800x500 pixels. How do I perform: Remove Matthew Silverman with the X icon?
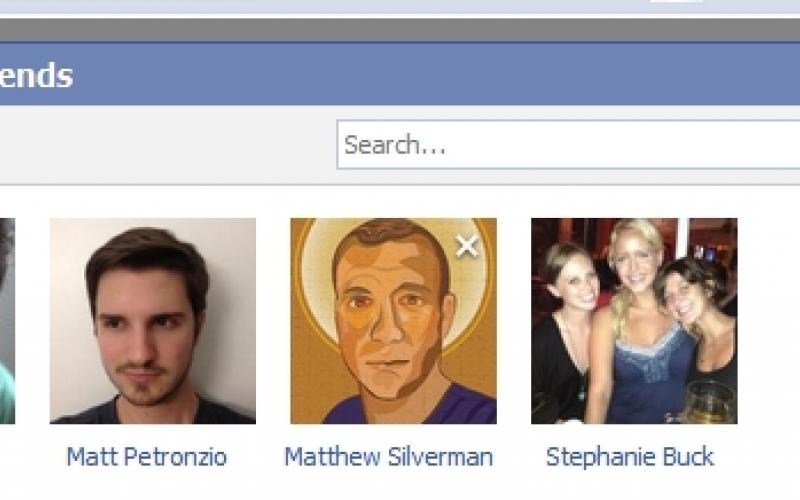pyautogui.click(x=467, y=246)
